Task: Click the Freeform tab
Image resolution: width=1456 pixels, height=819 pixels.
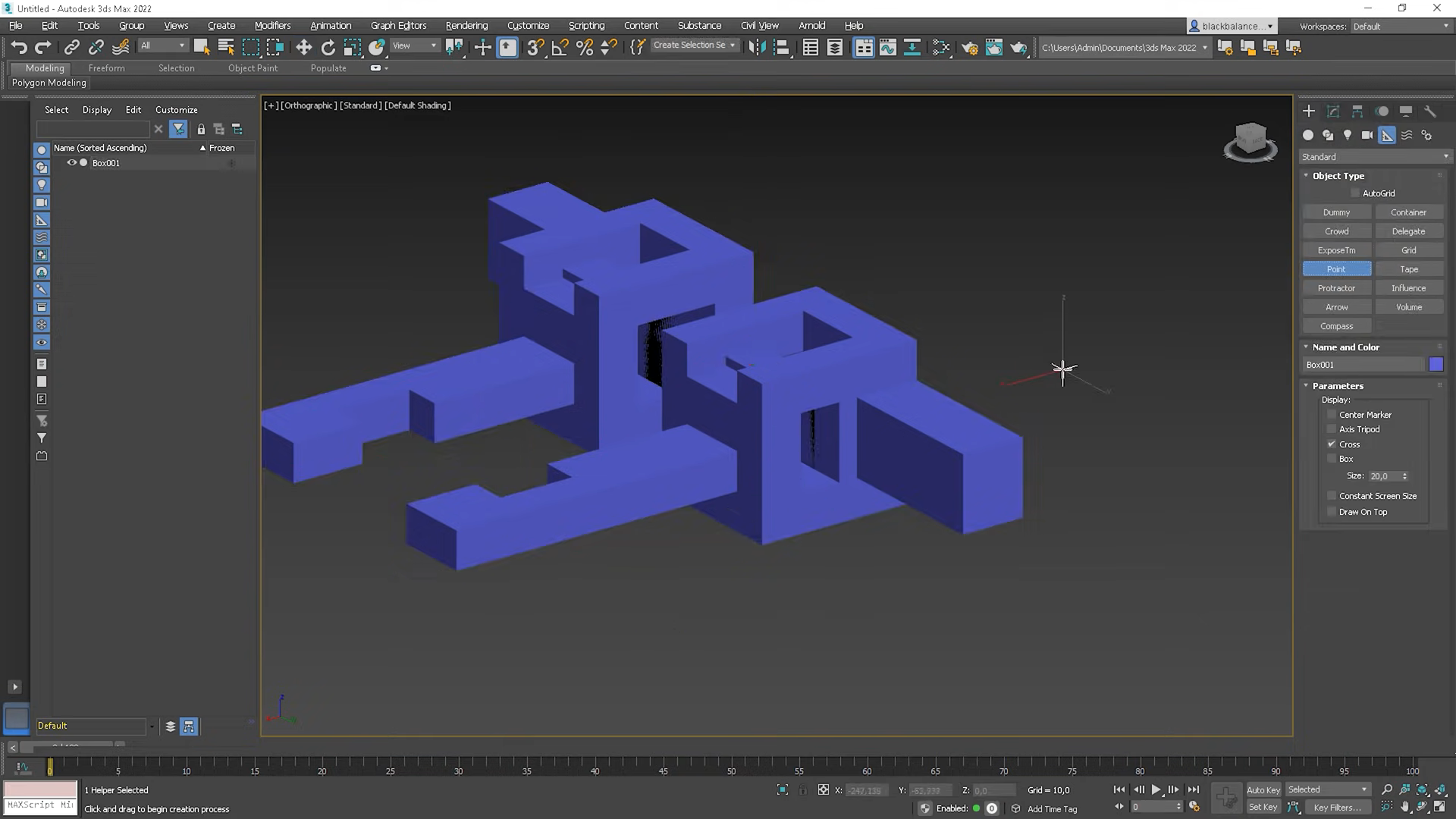Action: click(105, 67)
